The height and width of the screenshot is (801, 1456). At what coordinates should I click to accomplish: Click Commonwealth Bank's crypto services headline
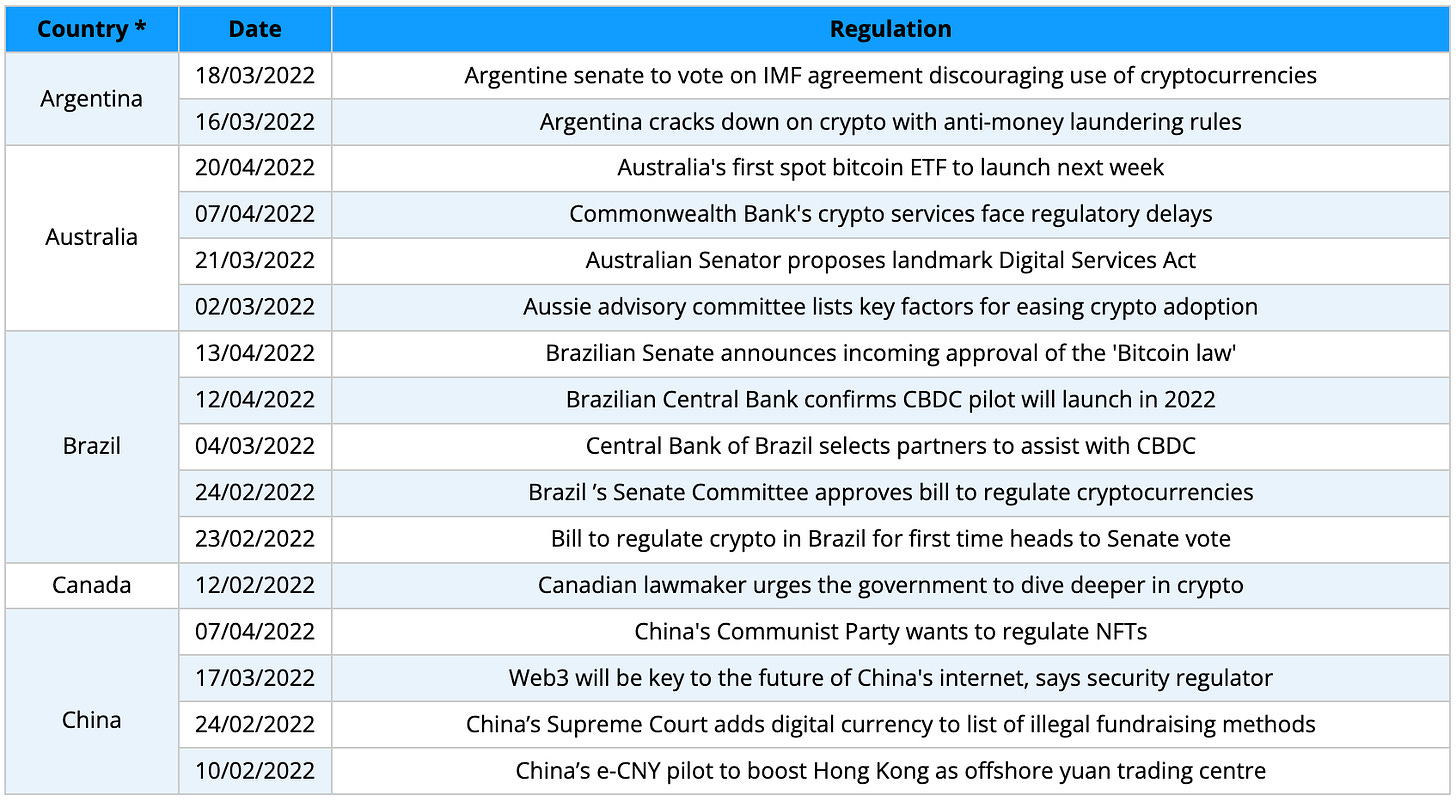890,214
